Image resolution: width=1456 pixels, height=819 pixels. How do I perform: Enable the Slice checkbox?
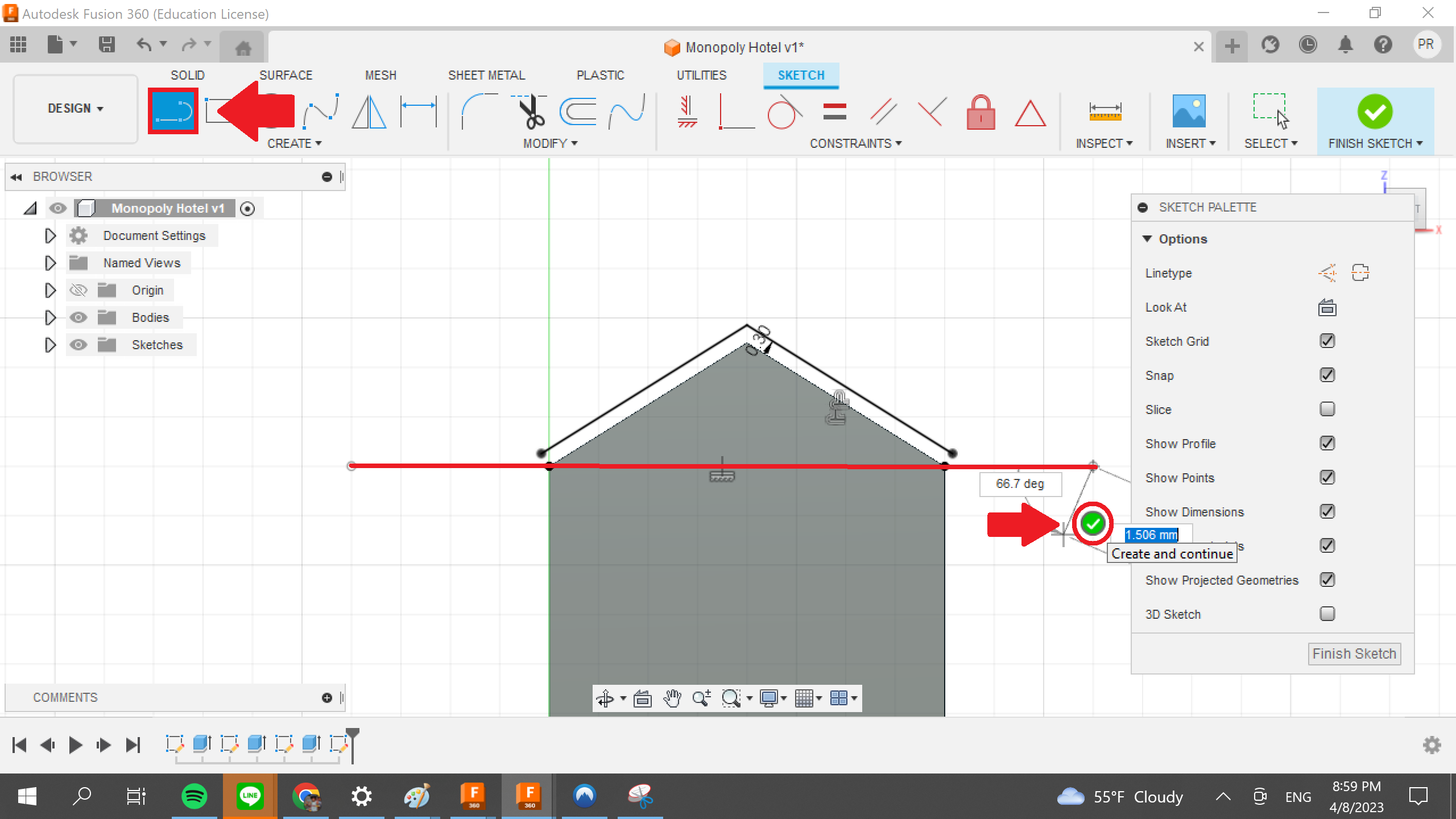[x=1327, y=409]
